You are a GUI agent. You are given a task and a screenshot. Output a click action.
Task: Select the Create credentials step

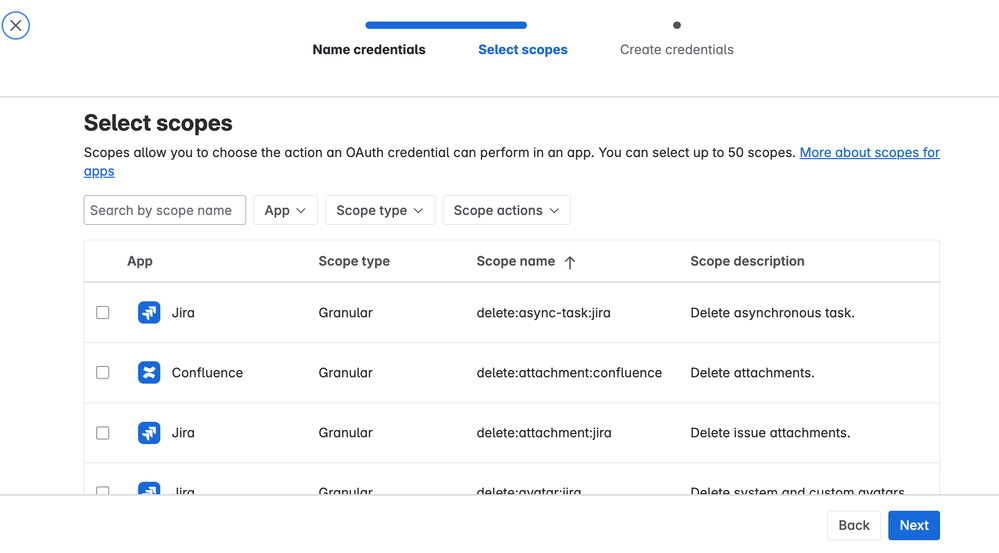point(676,49)
